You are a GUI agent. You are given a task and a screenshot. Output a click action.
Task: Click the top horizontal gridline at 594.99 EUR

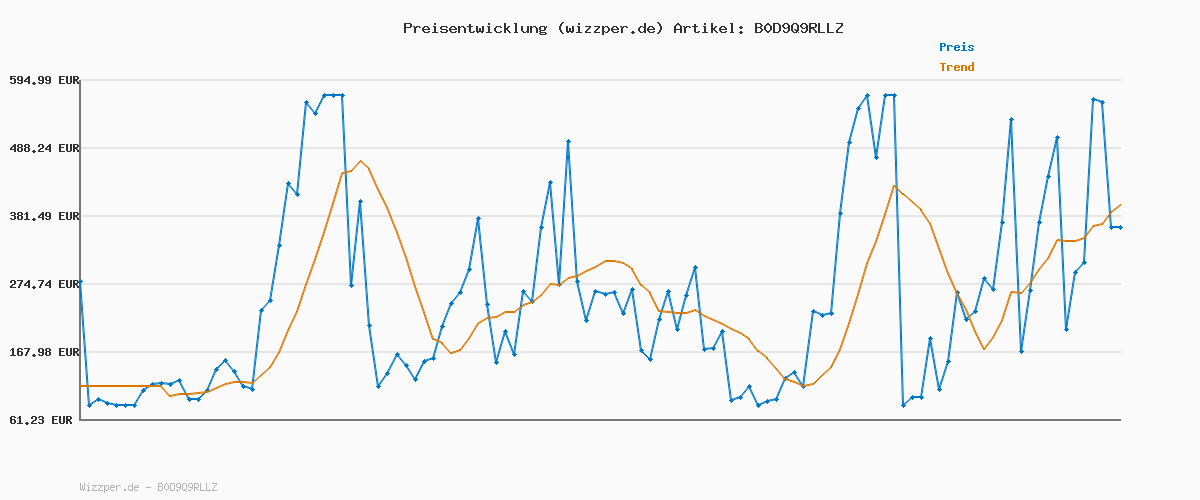click(600, 80)
